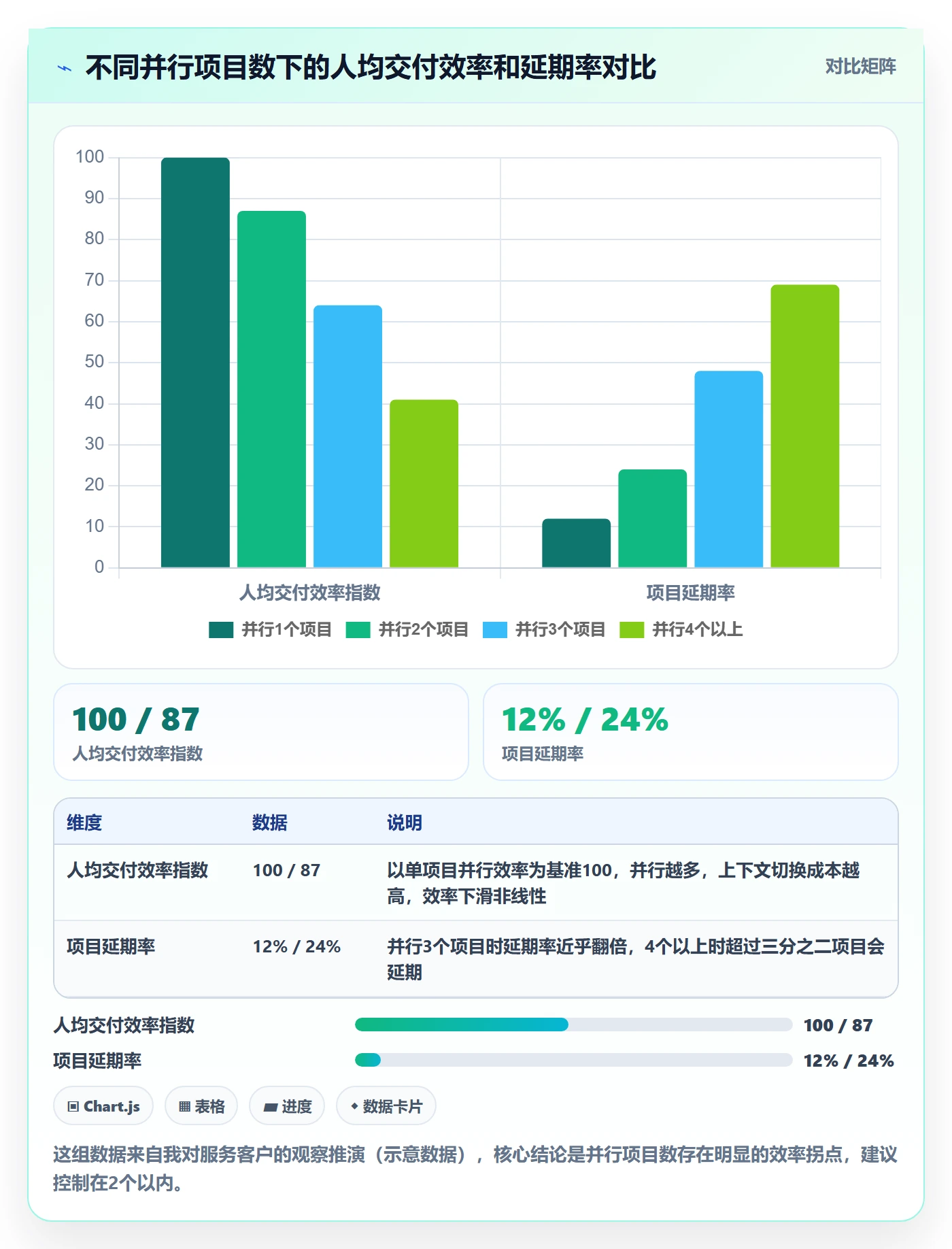The height and width of the screenshot is (1249, 952).
Task: Click the blue efficiency bar at 64
Action: (x=347, y=436)
